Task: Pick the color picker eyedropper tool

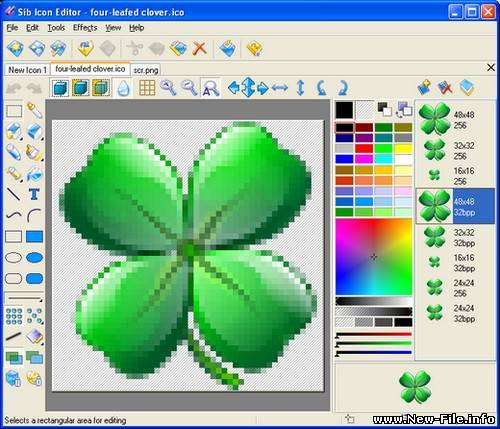Action: [x=35, y=111]
